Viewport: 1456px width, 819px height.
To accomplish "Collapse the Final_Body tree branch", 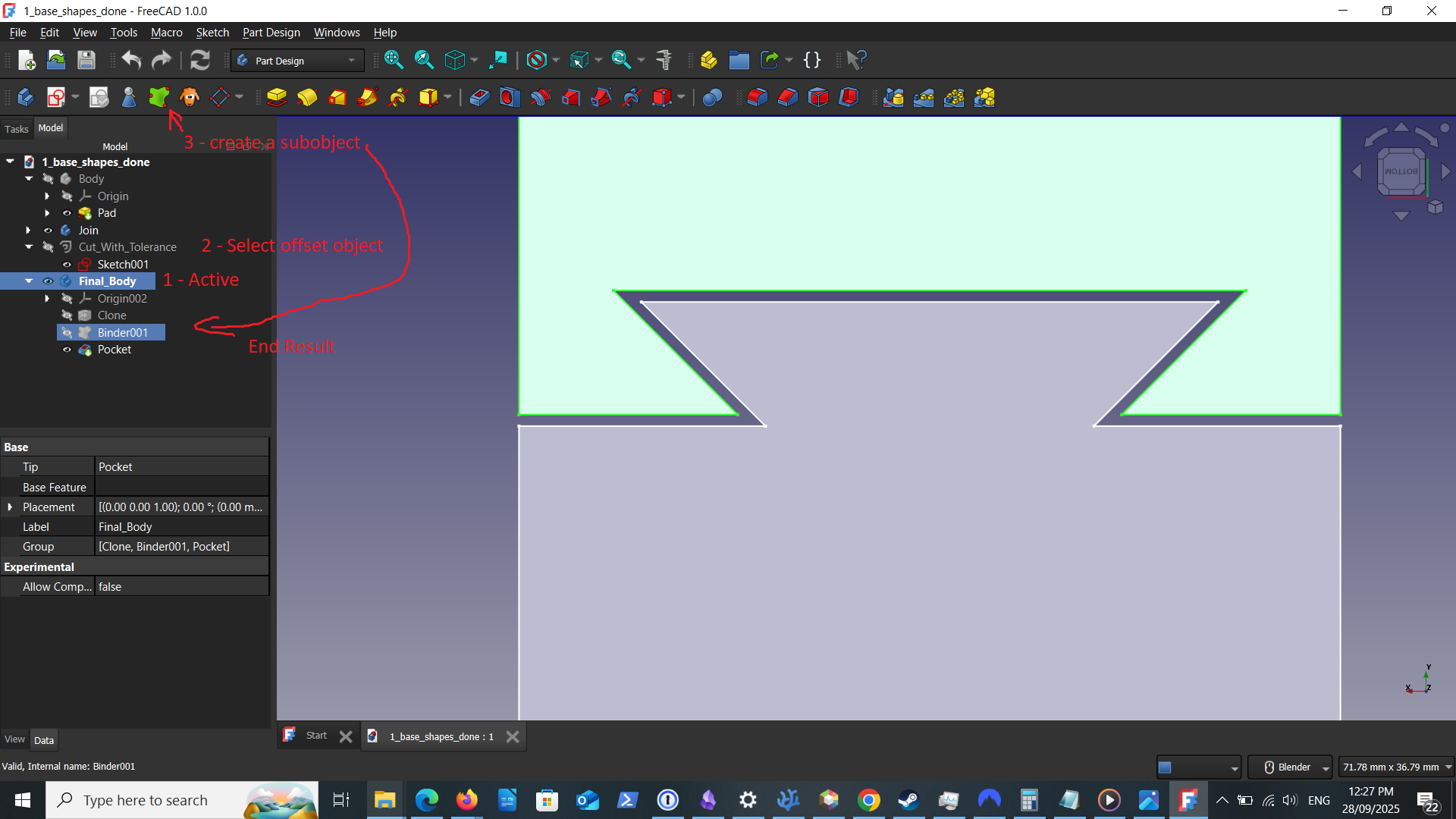I will click(x=28, y=281).
